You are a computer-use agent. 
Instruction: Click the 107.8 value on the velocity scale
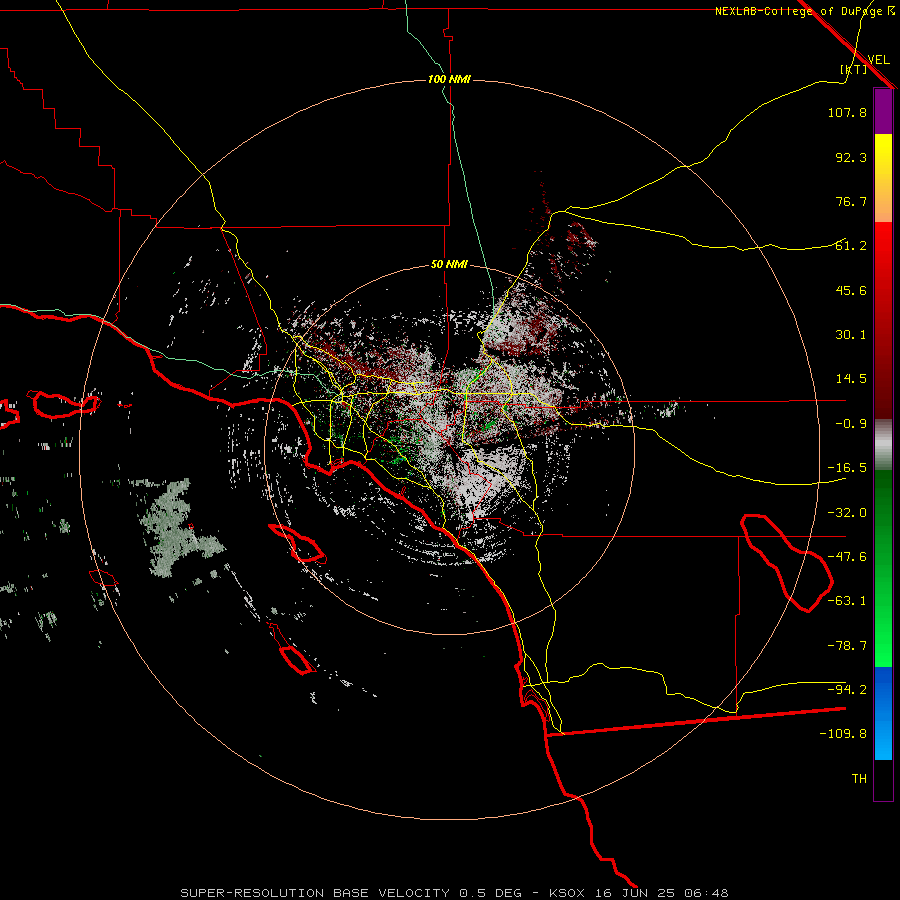point(847,112)
